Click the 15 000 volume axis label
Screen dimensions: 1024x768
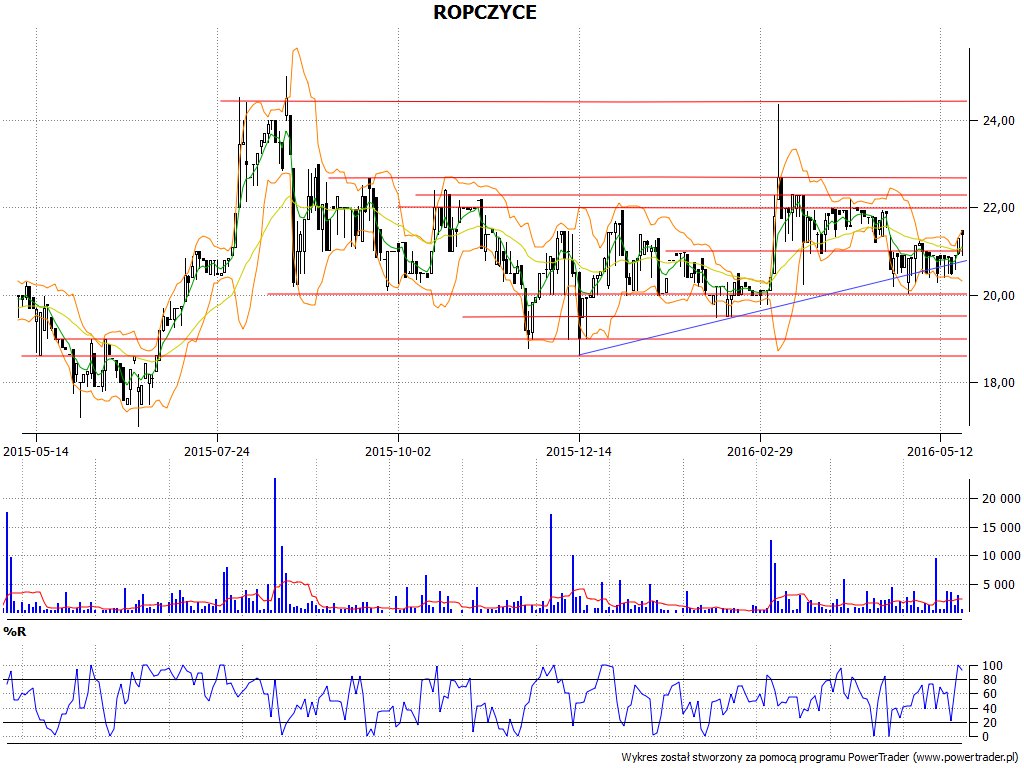pyautogui.click(x=1001, y=527)
